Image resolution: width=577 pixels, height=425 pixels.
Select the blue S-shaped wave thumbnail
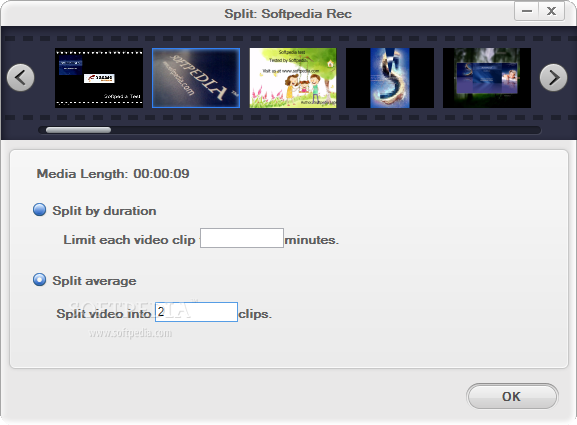point(390,78)
